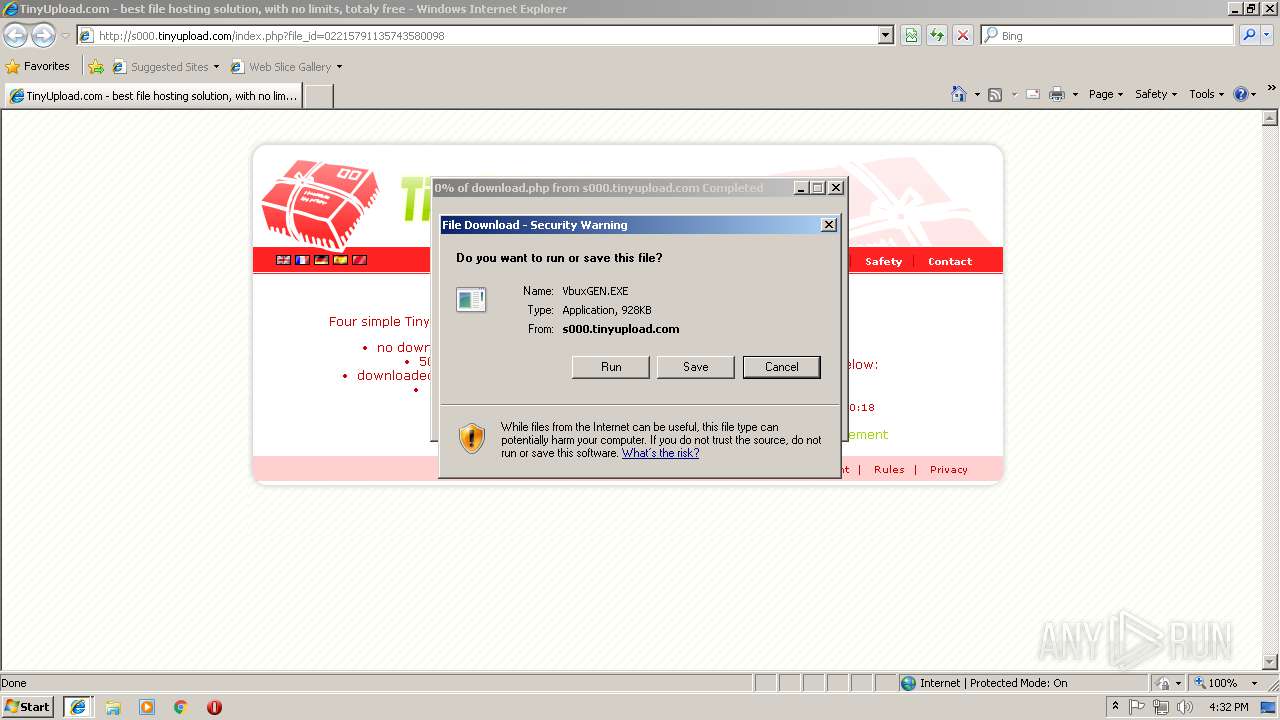The width and height of the screenshot is (1280, 720).
Task: Expand the Home button dropdown arrow
Action: [977, 94]
